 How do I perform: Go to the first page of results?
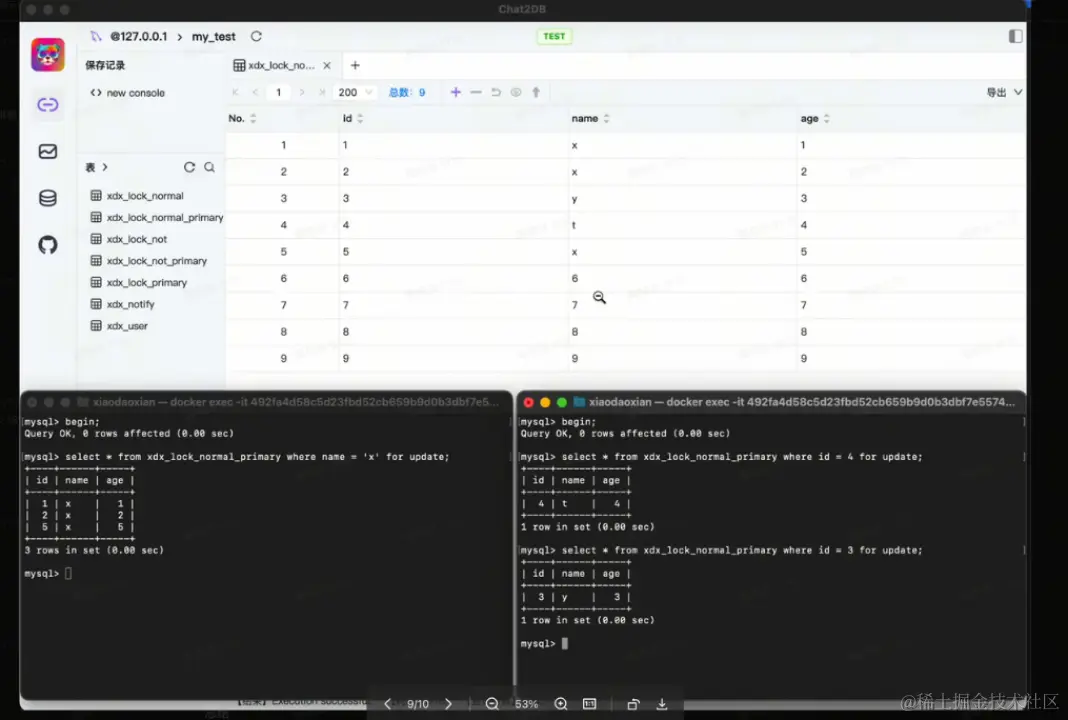(236, 92)
